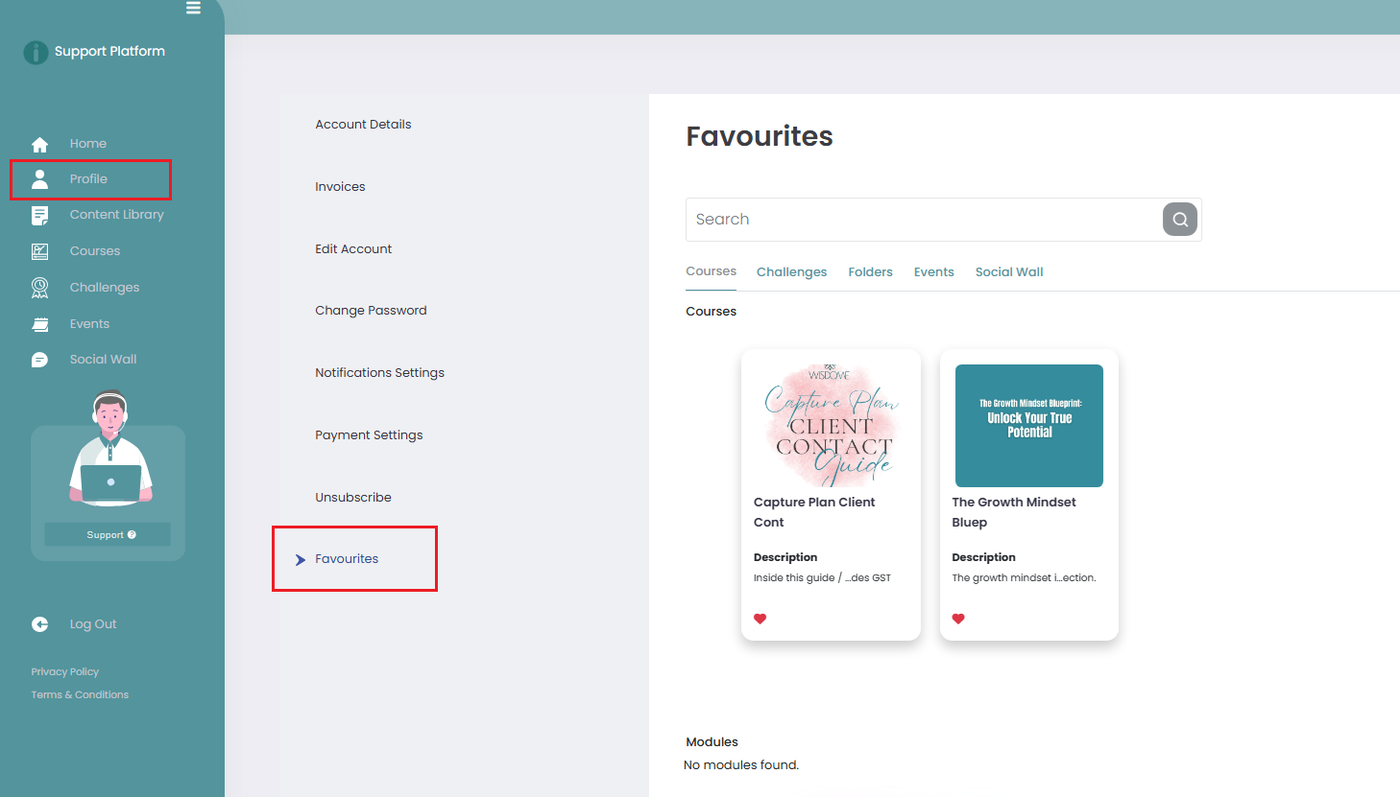Open Challenges in sidebar
Screen dimensions: 1400x797
[105, 288]
